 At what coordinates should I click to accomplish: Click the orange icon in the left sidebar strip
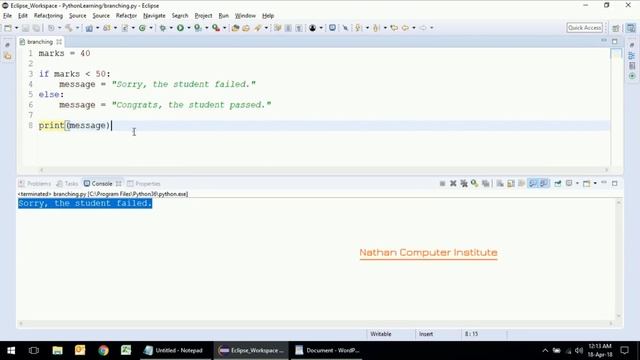coord(7,56)
